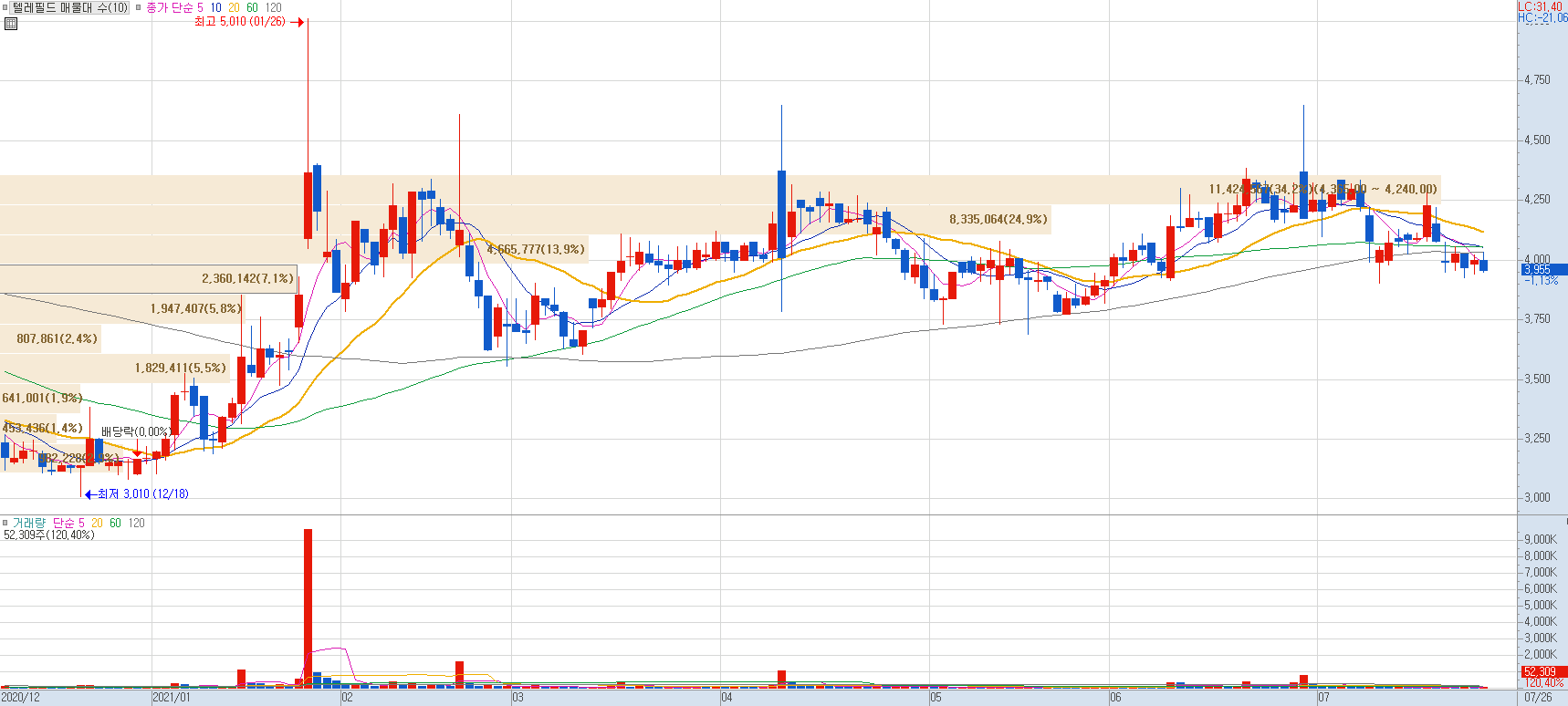The image size is (1568, 706).
Task: Click green MA period 60 in price legend
Action: 253,7
